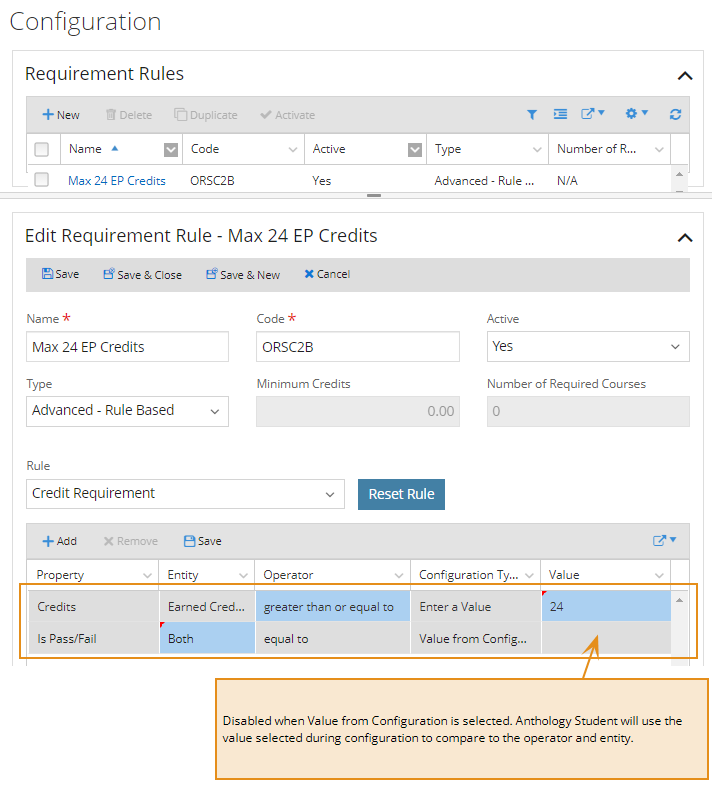Open the Entity column menu arrow
Image resolution: width=712 pixels, height=791 pixels.
point(243,576)
